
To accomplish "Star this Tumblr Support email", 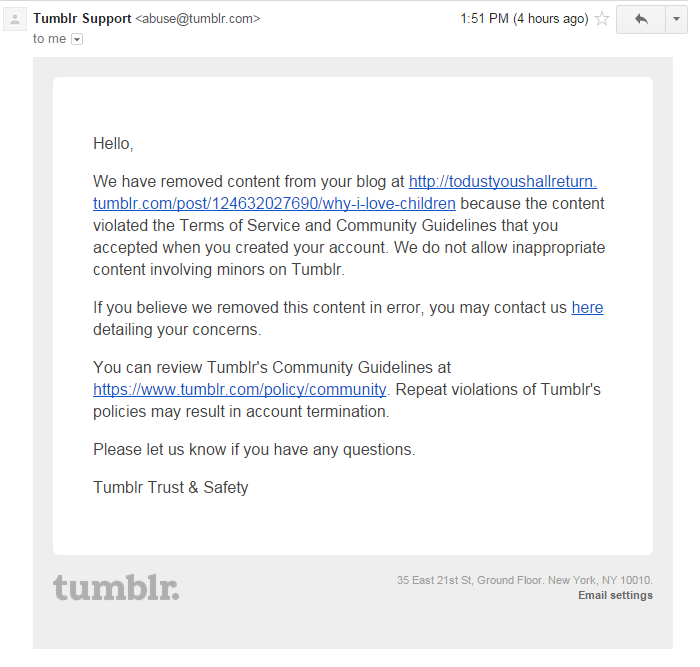I will [602, 19].
